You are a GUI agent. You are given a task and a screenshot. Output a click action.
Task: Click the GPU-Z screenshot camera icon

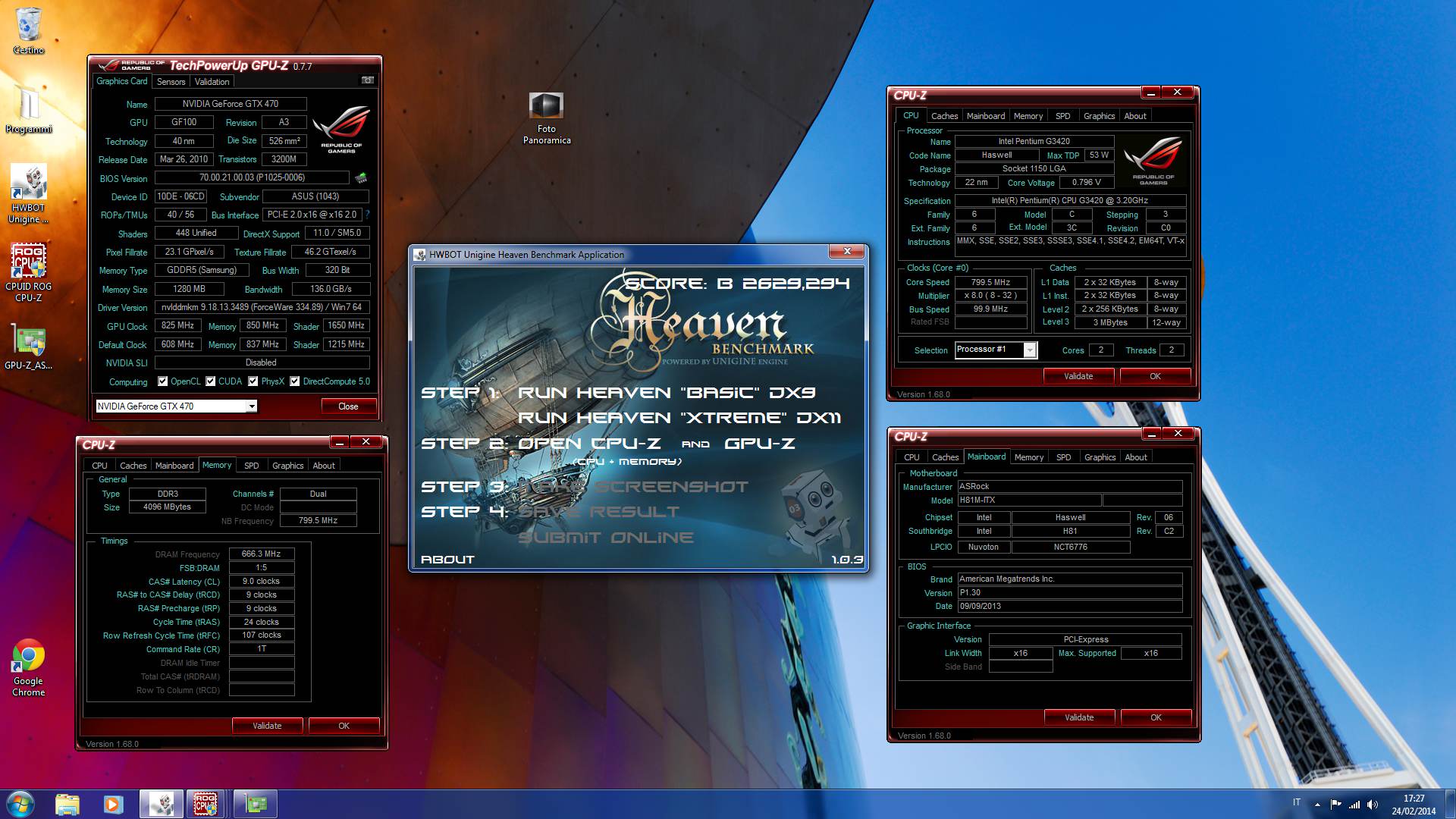(x=368, y=80)
